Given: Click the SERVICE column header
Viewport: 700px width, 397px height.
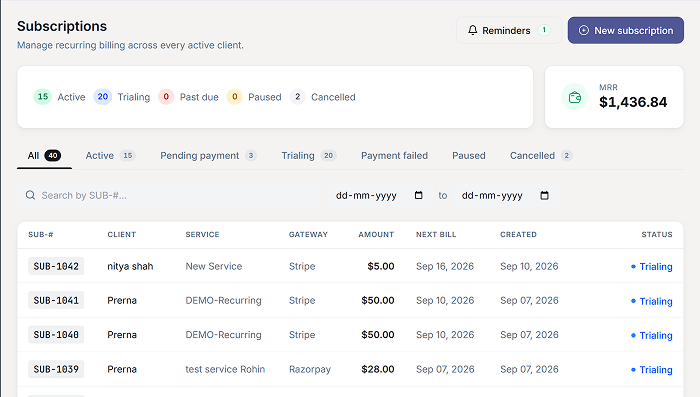Looking at the screenshot, I should click(x=202, y=234).
